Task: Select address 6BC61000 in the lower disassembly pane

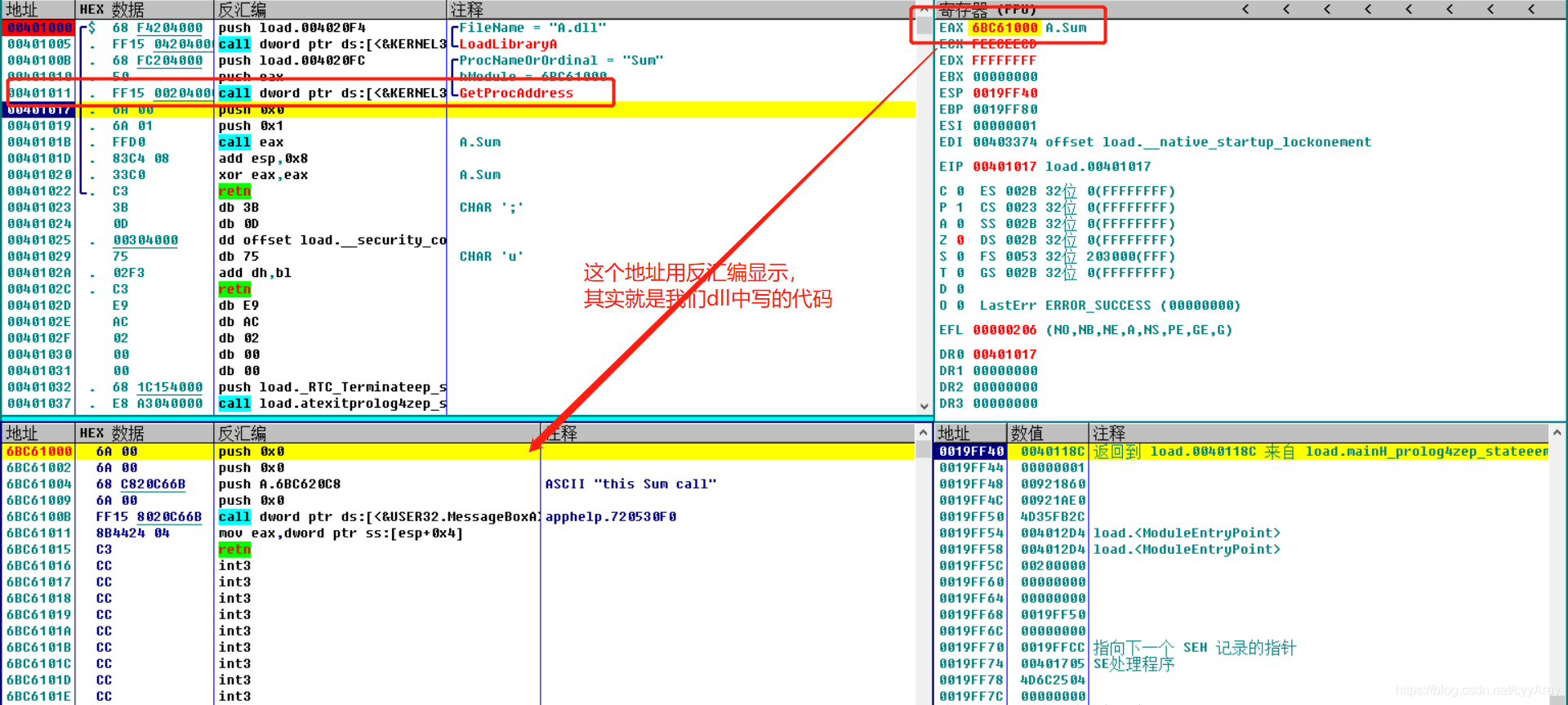Action: 39,452
